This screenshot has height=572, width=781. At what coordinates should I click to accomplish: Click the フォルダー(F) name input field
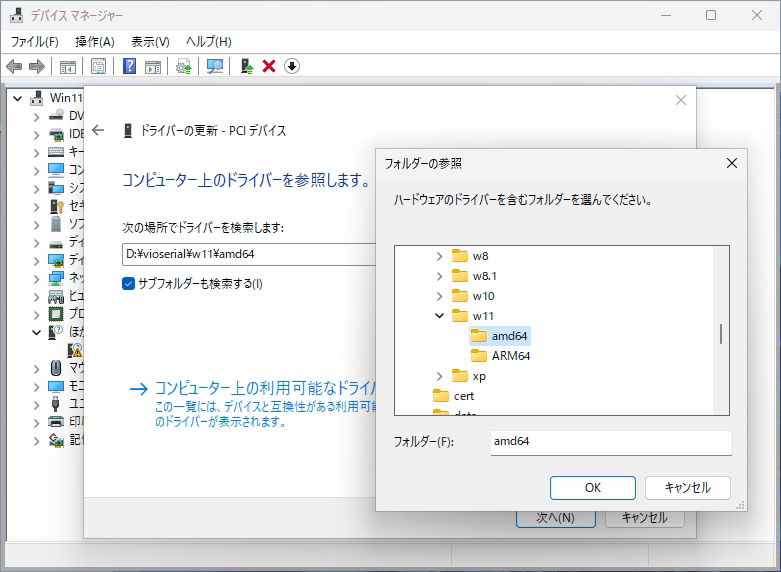pos(611,442)
